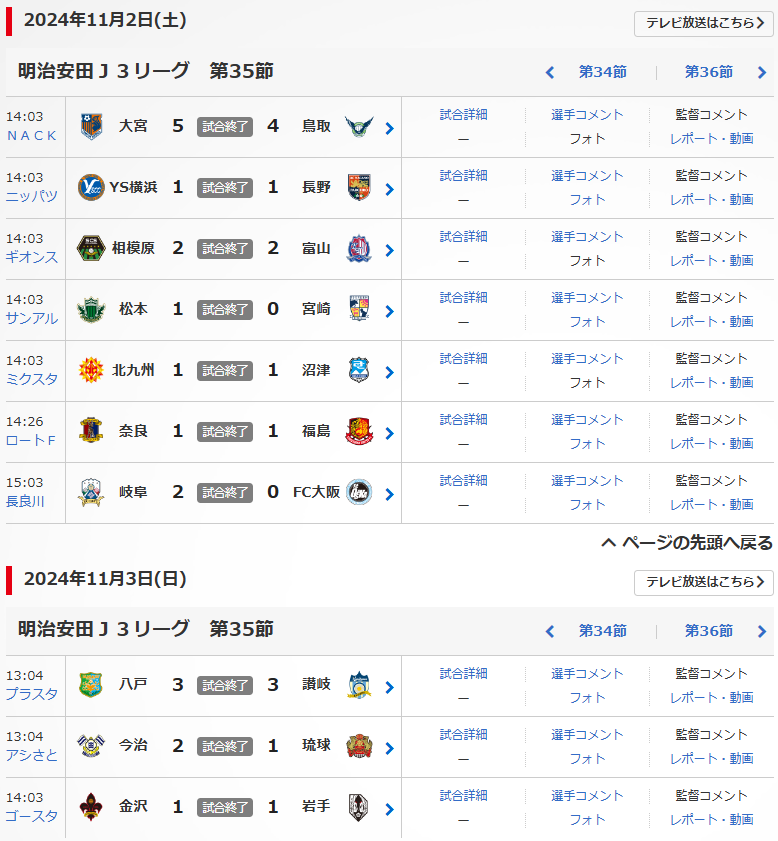Click the Tottori team crest icon
Viewport: 778px width, 841px height.
coord(358,127)
